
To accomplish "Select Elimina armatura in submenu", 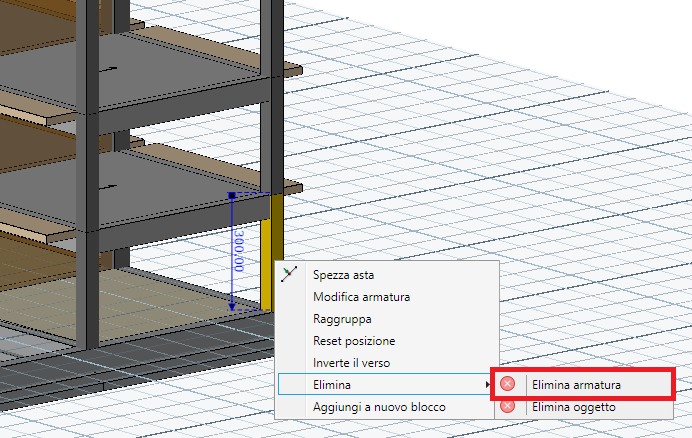I will tap(583, 385).
